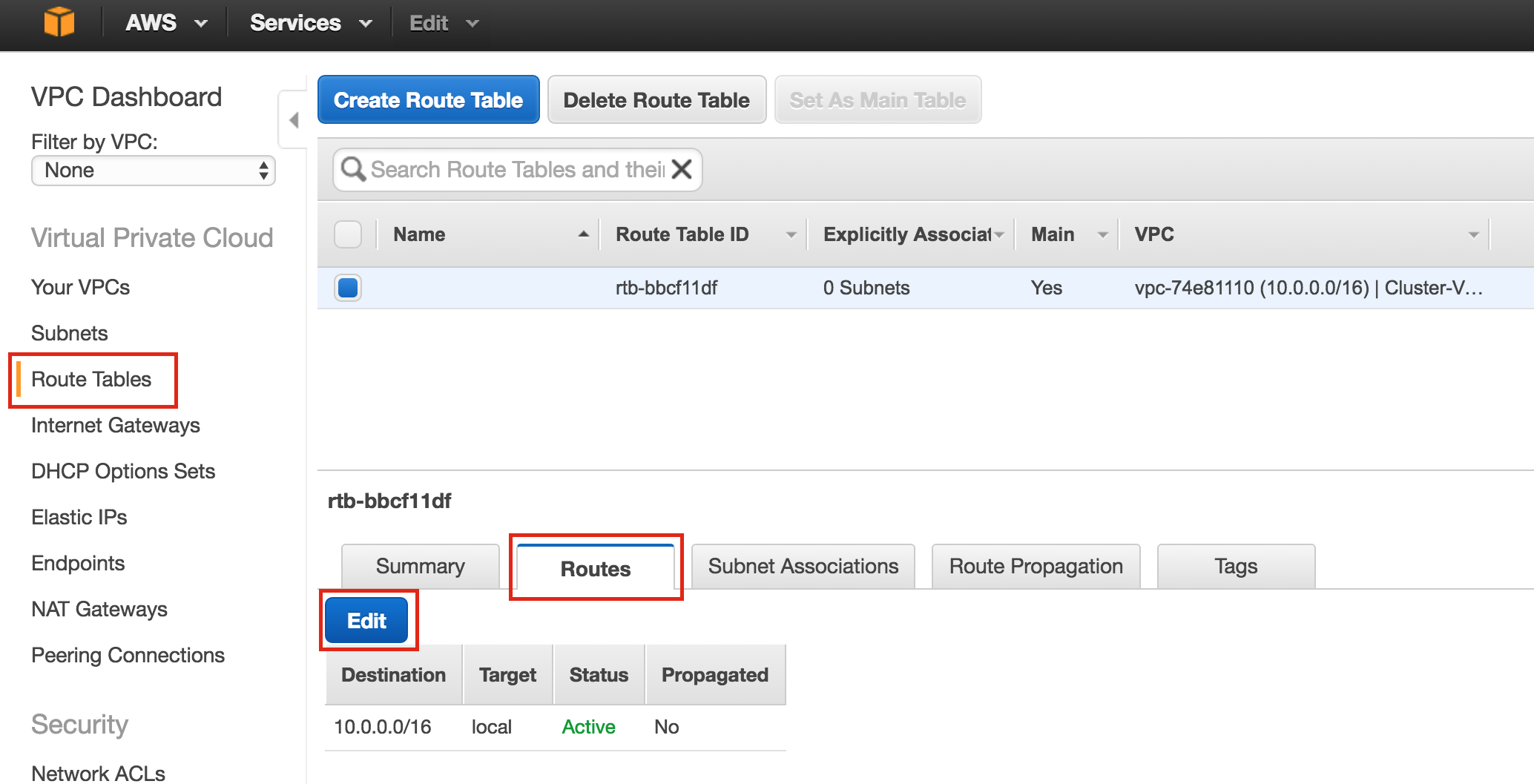Open Explicitly Associated column filter arrow
This screenshot has width=1534, height=784.
tap(999, 235)
